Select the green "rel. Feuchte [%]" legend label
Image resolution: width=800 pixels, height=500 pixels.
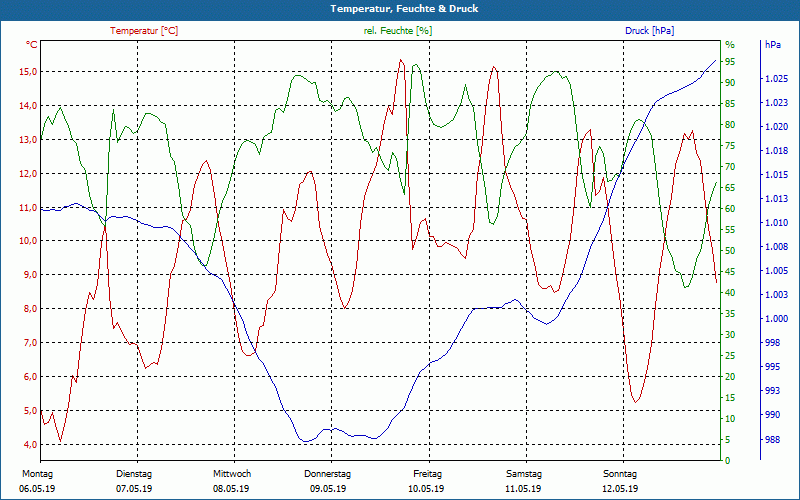pos(398,31)
